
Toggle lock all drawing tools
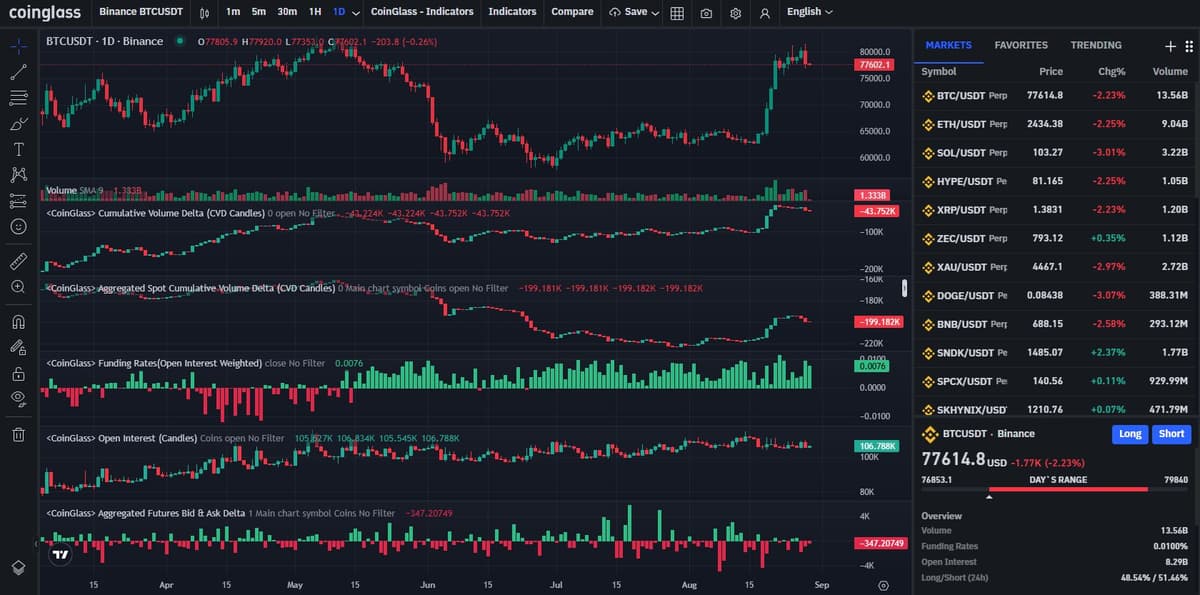pyautogui.click(x=18, y=374)
